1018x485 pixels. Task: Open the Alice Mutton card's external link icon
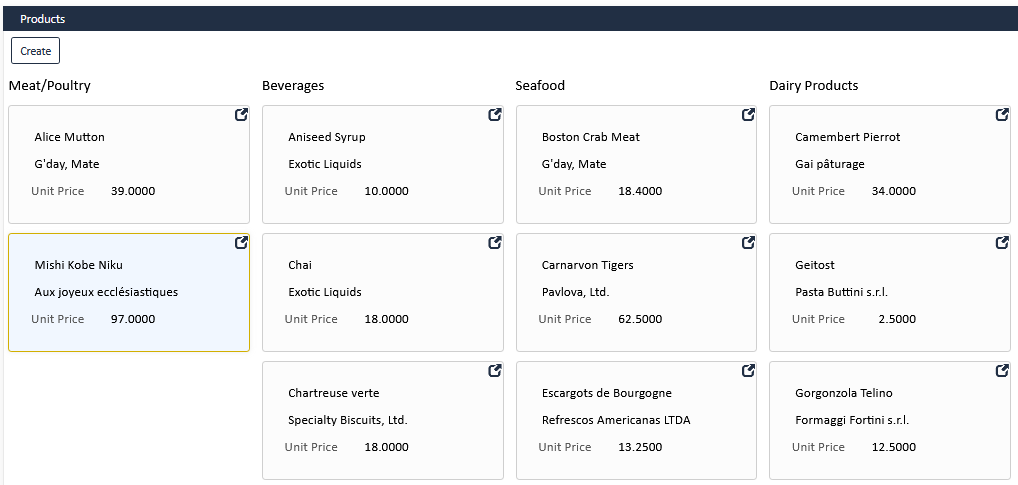(x=241, y=115)
